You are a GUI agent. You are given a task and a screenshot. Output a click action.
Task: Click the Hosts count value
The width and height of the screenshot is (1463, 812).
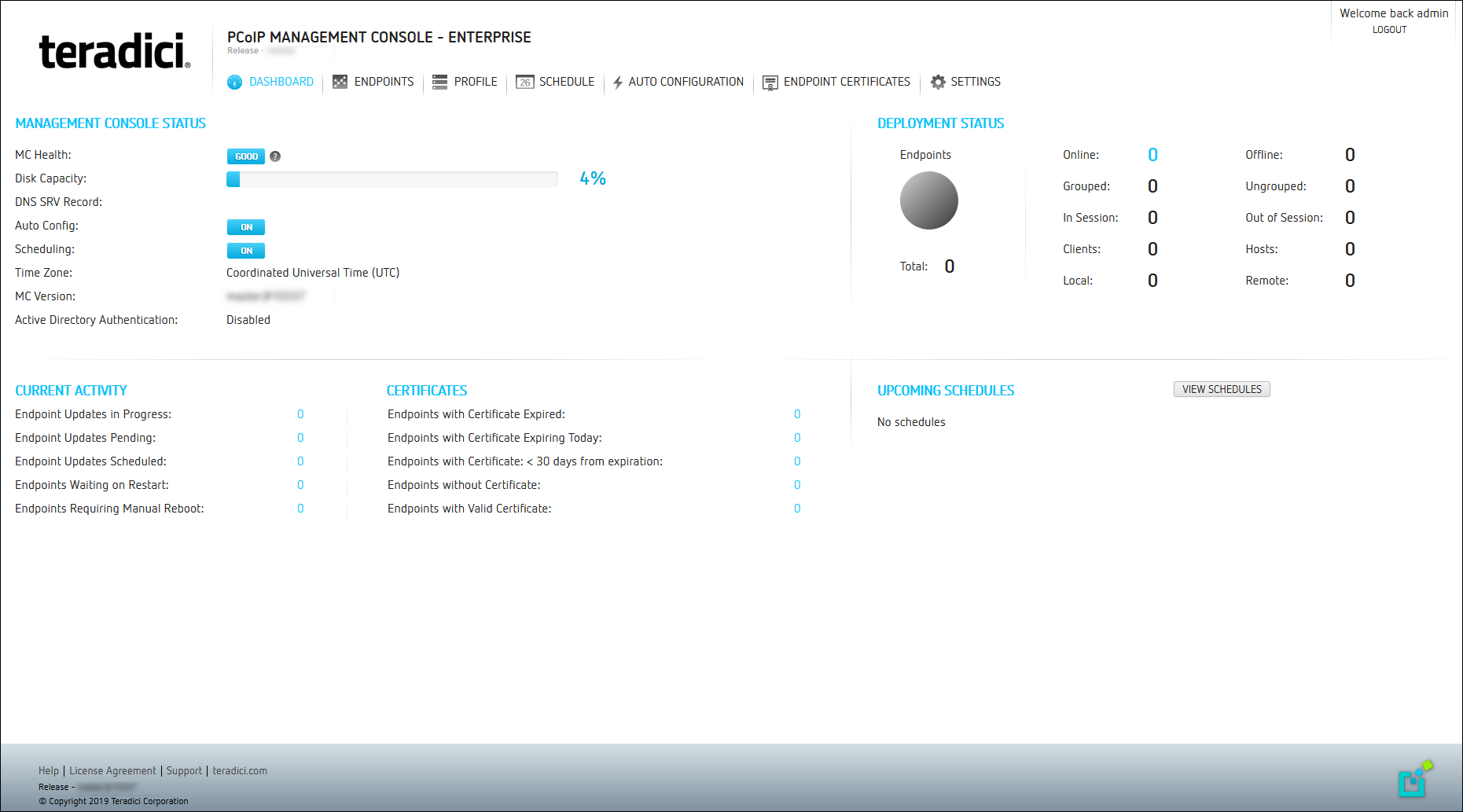(x=1350, y=249)
